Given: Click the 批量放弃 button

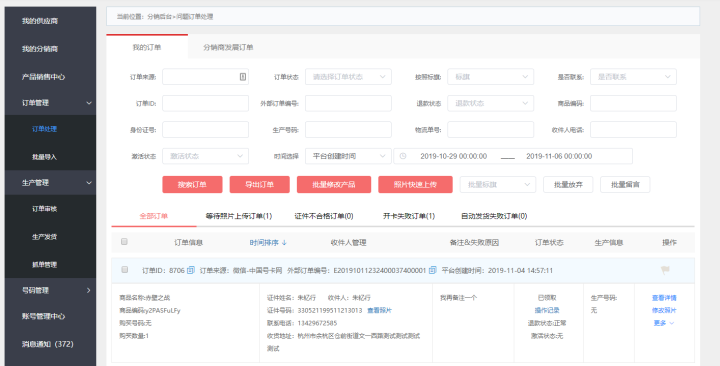Looking at the screenshot, I should (x=568, y=185).
